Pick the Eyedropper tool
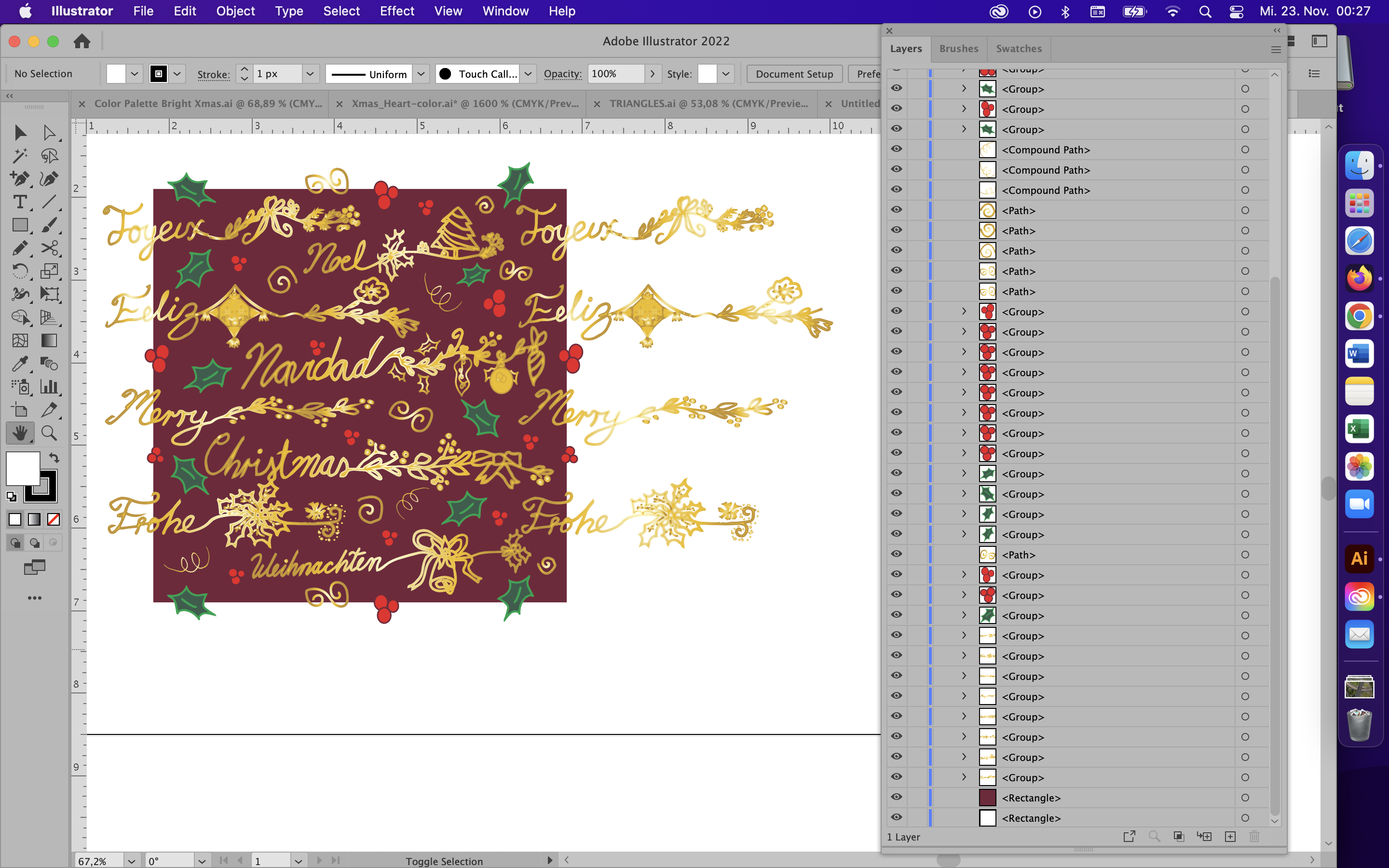 pyautogui.click(x=20, y=364)
